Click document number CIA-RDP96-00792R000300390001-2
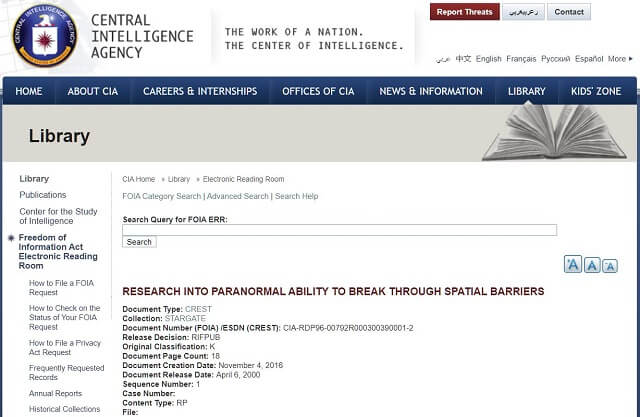Image resolution: width=640 pixels, height=417 pixels. (348, 328)
